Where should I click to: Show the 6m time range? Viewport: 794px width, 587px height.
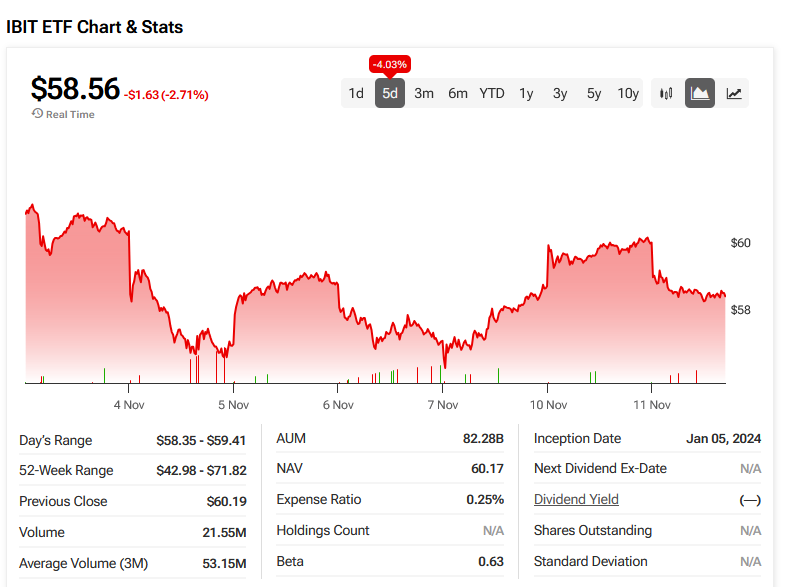tap(458, 93)
